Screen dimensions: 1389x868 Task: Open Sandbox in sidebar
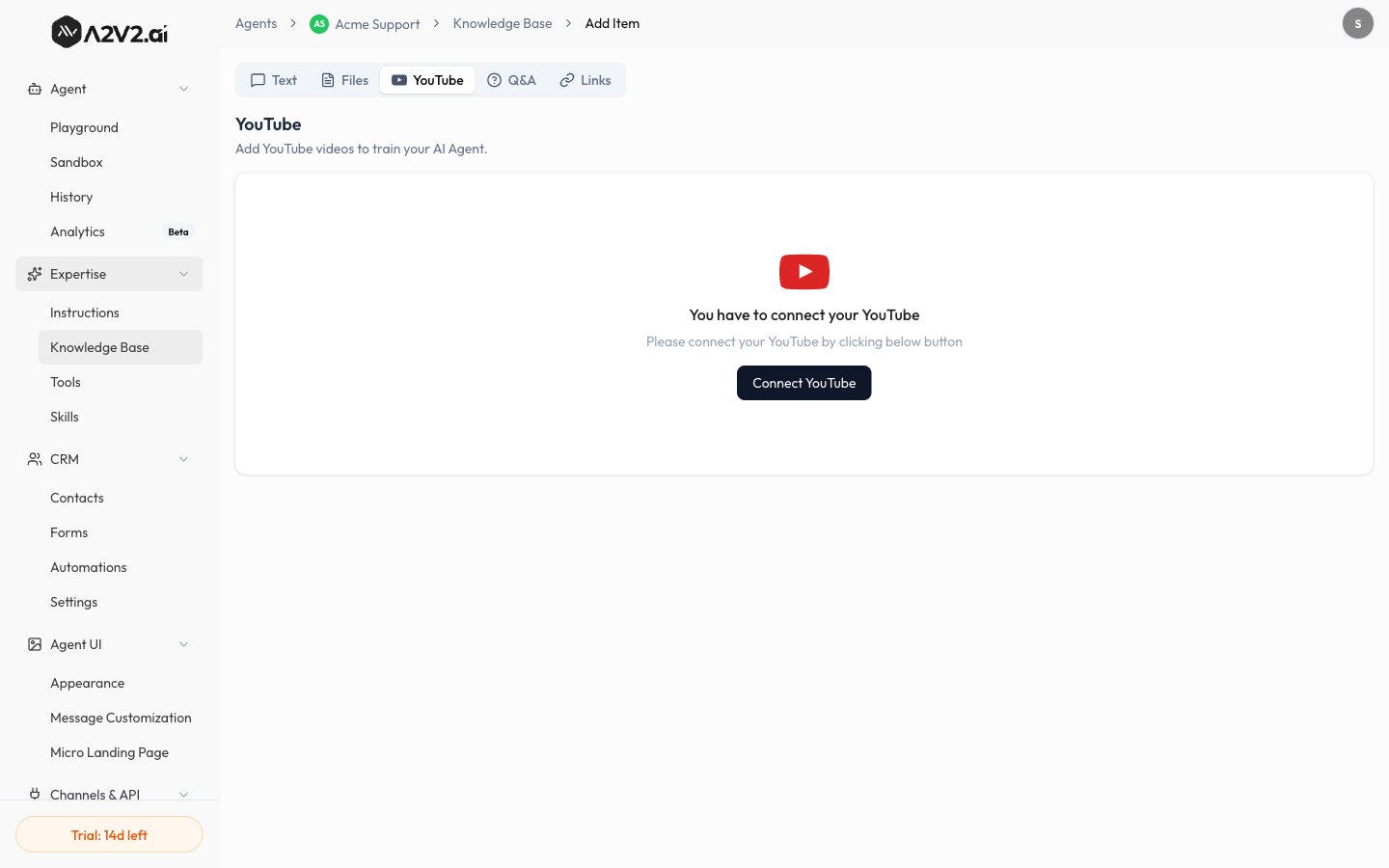(121, 162)
